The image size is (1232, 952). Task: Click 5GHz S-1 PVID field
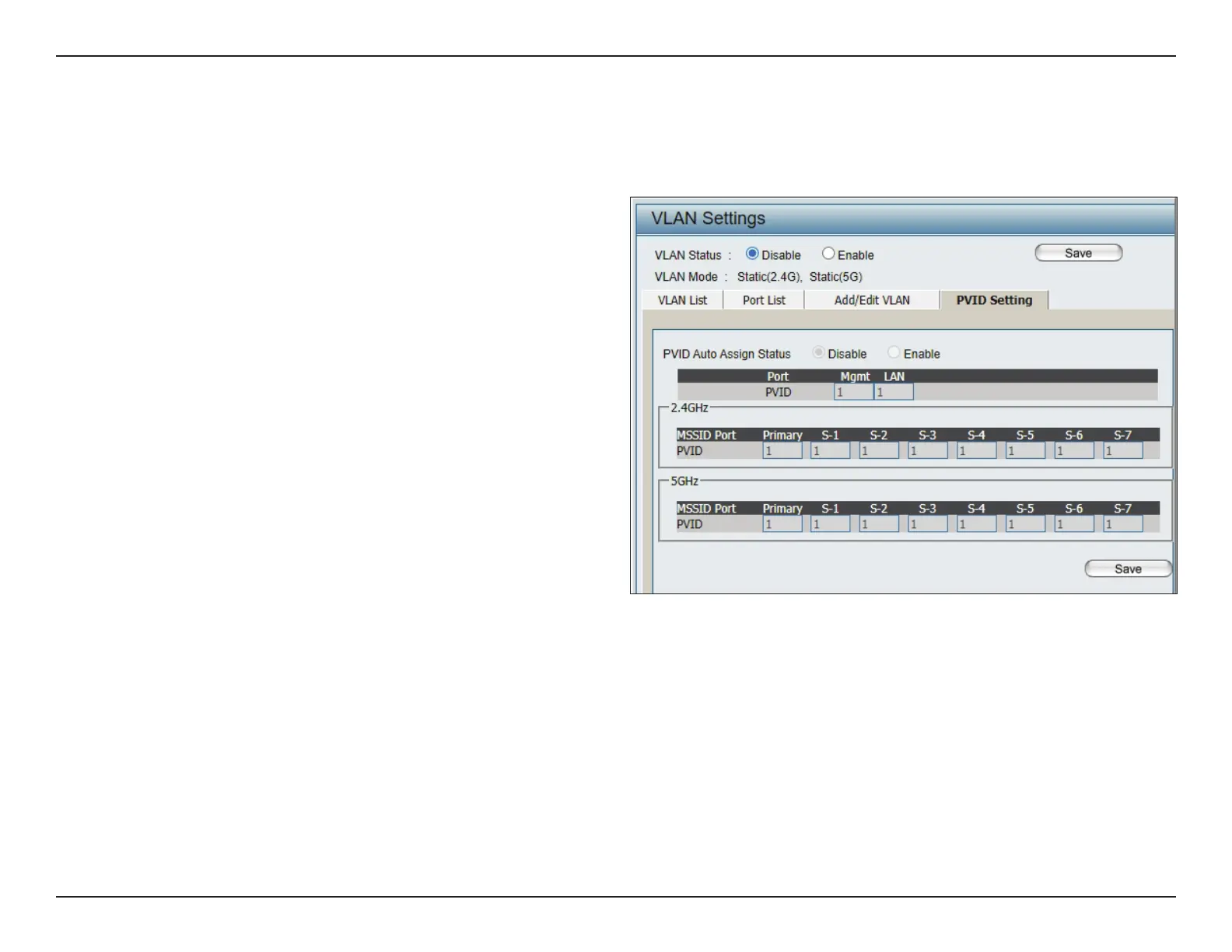tap(830, 524)
